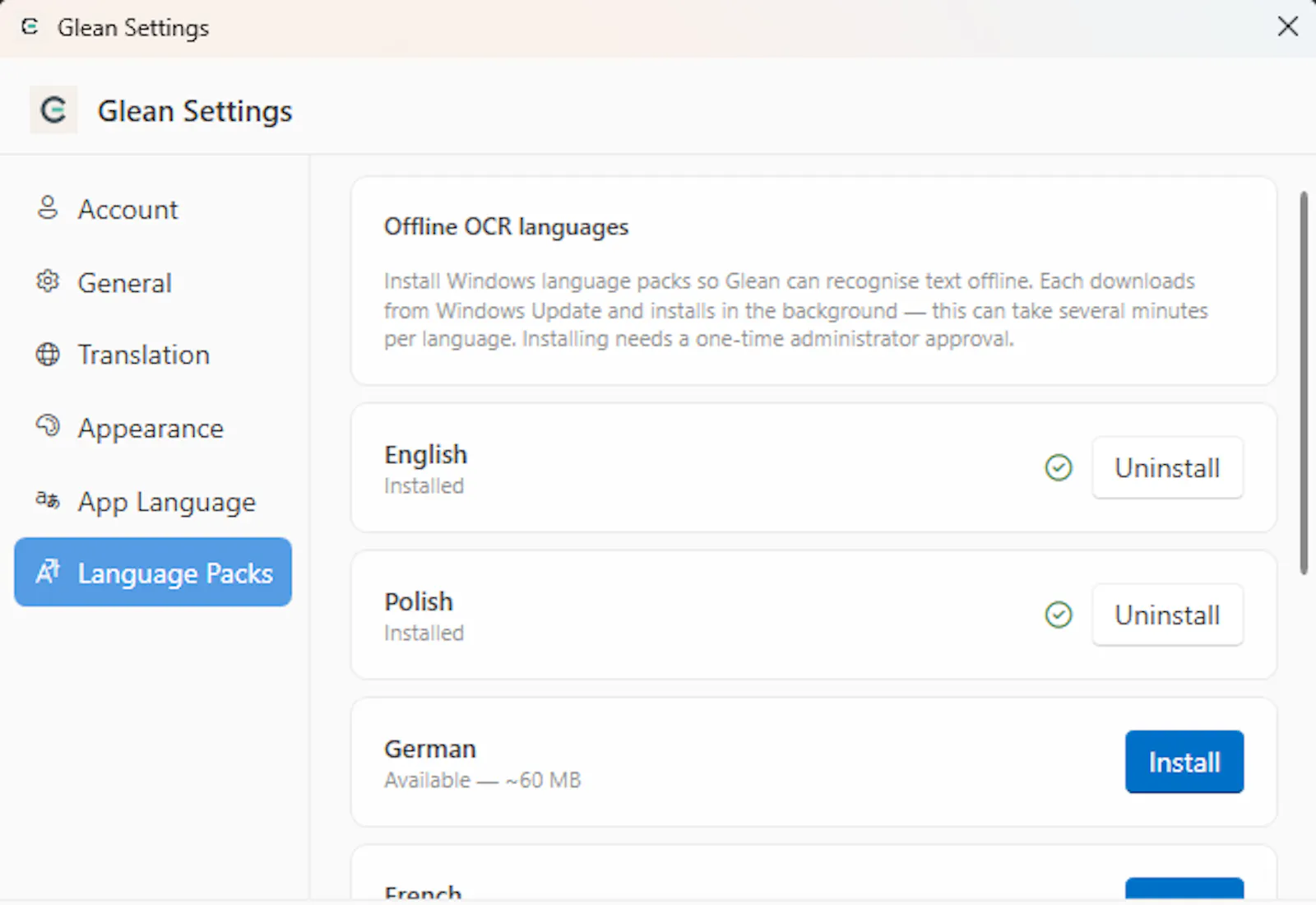Open the Account section
This screenshot has width=1316, height=905.
[153, 209]
